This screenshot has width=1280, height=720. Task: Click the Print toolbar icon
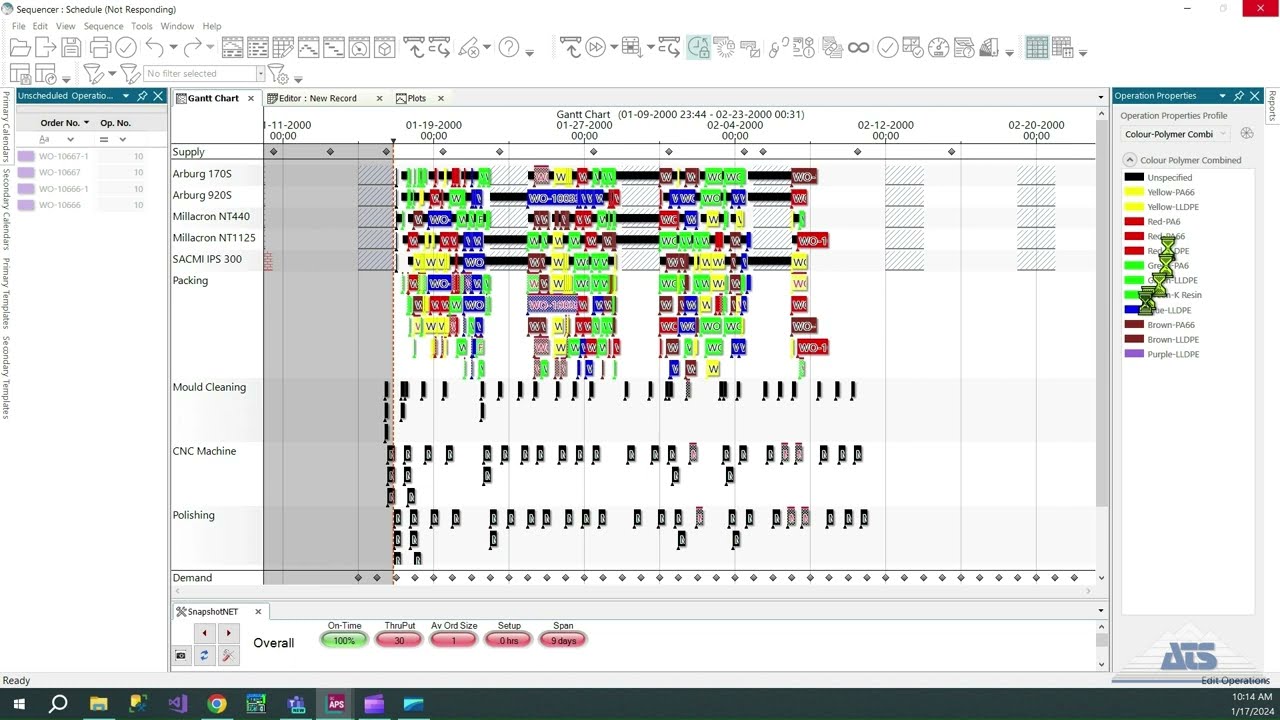click(100, 47)
